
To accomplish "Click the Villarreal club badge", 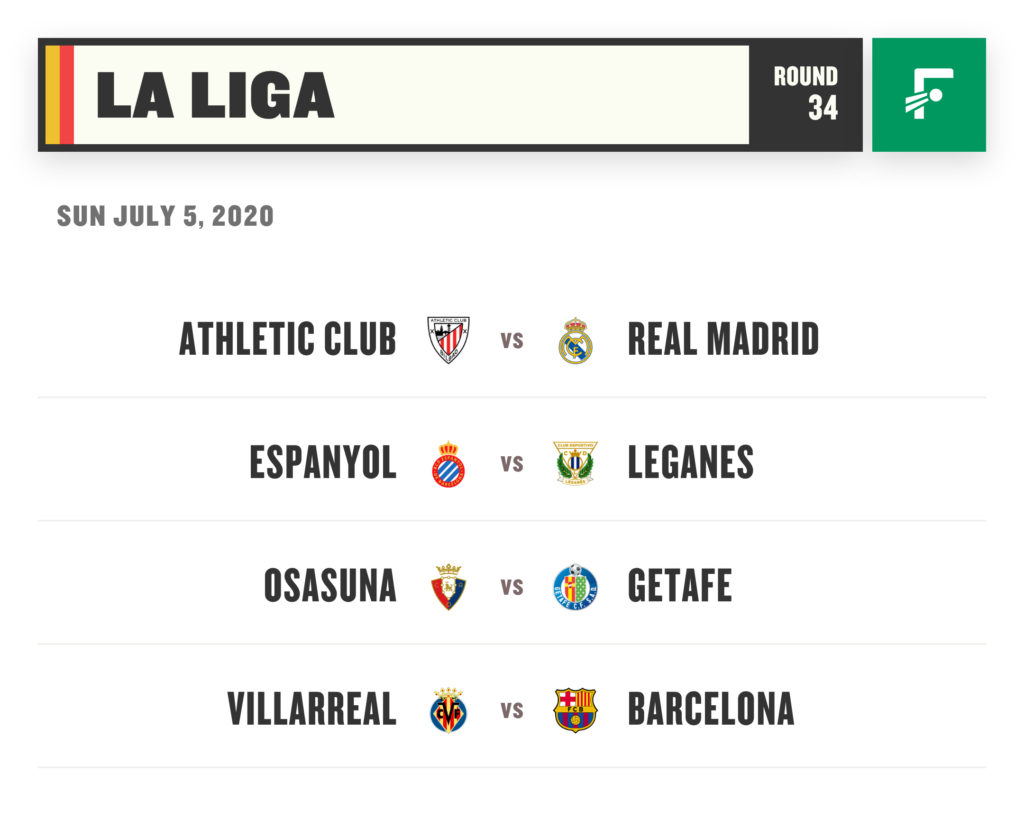I will 449,709.
